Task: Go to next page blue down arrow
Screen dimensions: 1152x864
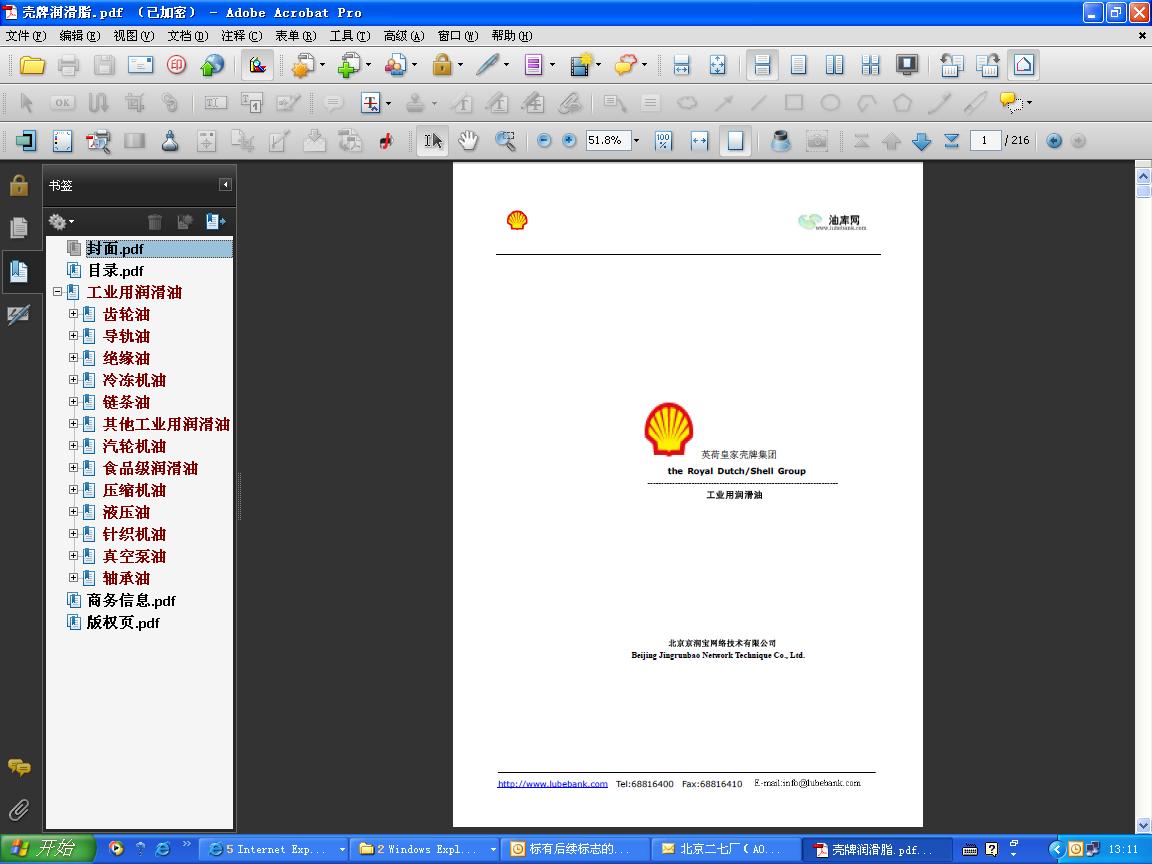Action: pos(921,140)
